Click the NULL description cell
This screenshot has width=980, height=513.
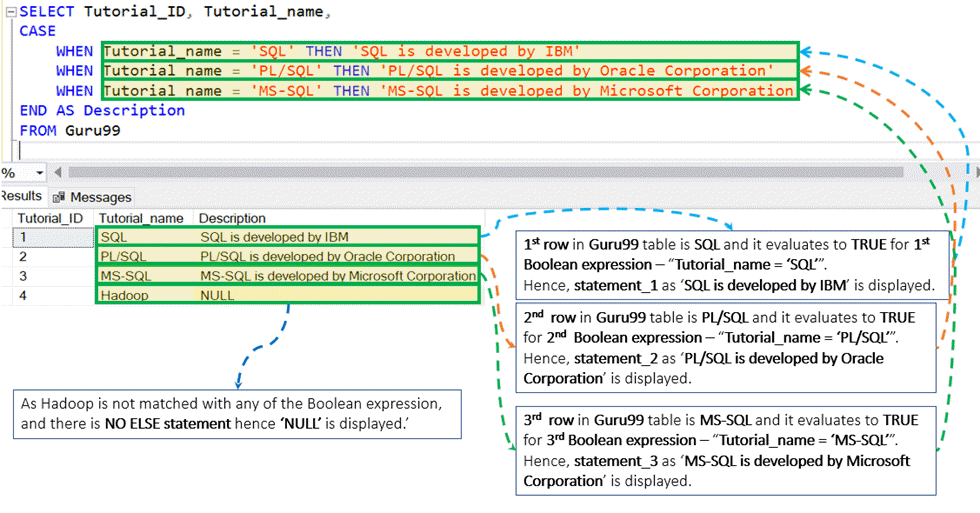point(217,296)
